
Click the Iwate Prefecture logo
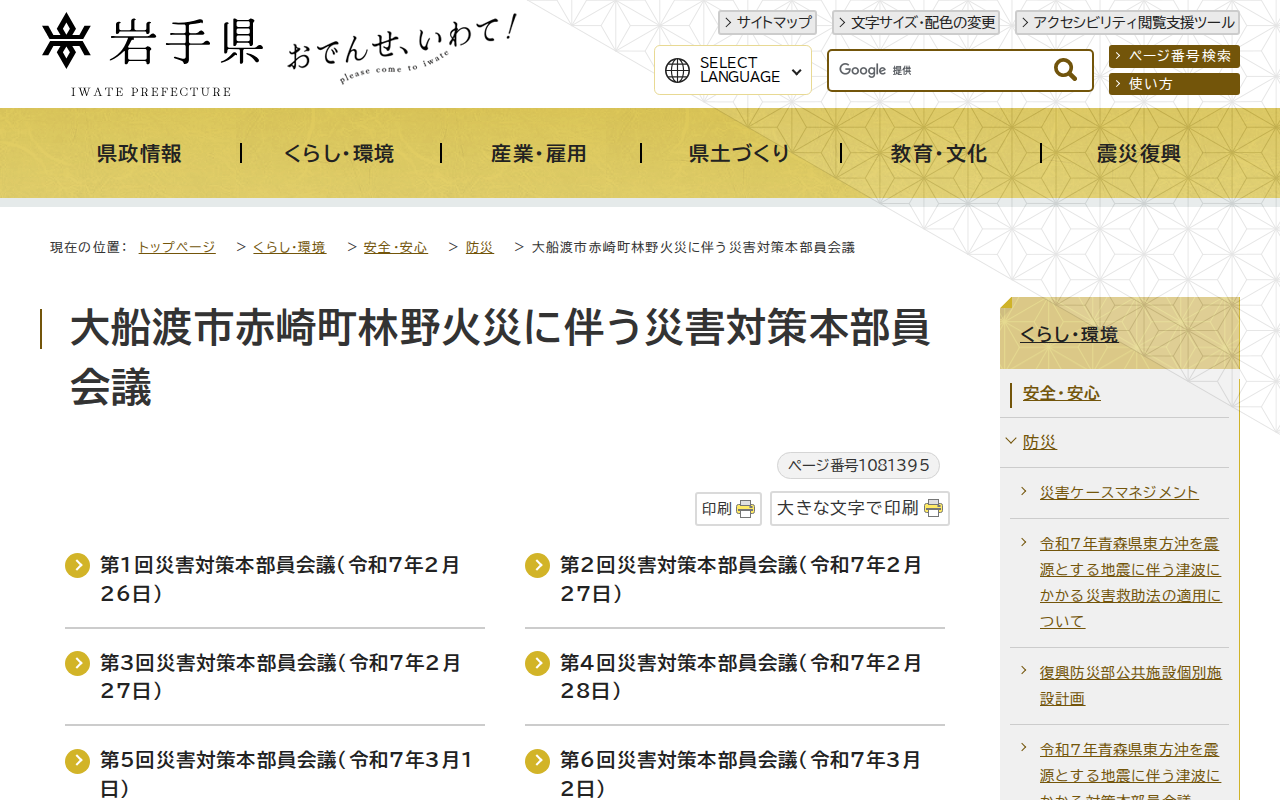tap(153, 55)
